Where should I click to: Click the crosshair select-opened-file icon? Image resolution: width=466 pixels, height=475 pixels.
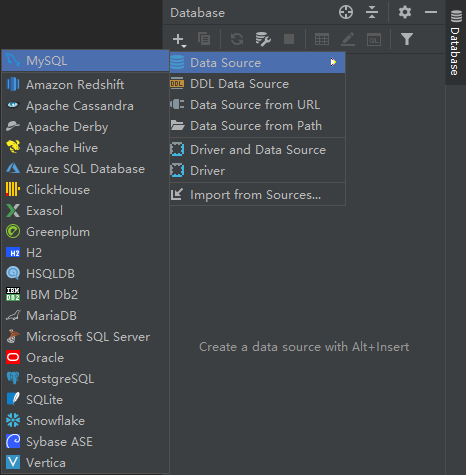pos(346,13)
